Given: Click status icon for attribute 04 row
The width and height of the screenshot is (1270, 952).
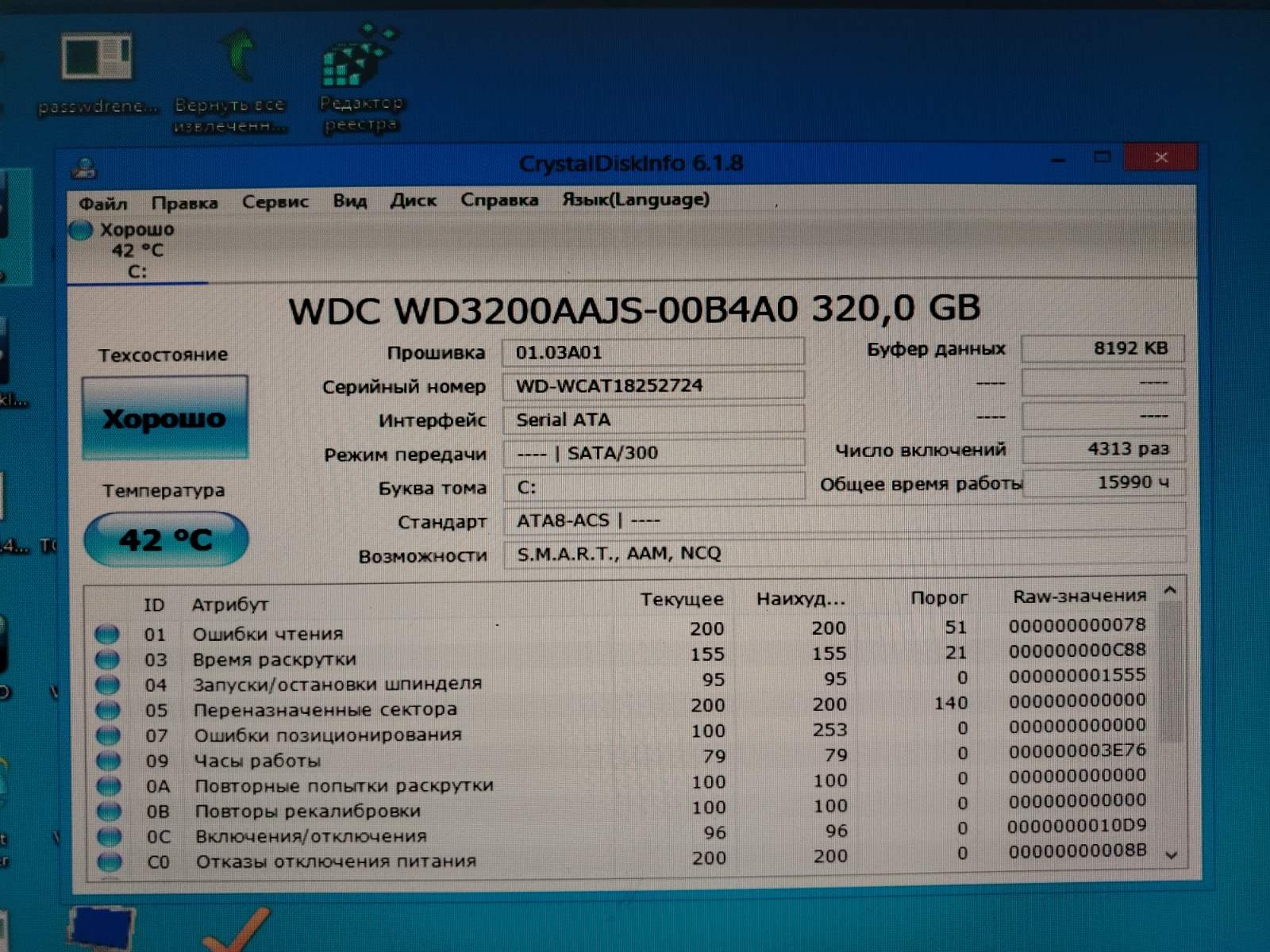Looking at the screenshot, I should (x=108, y=685).
